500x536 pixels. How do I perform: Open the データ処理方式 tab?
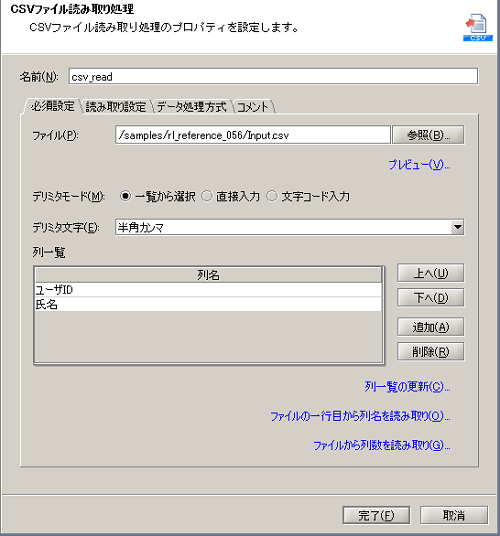pos(191,107)
